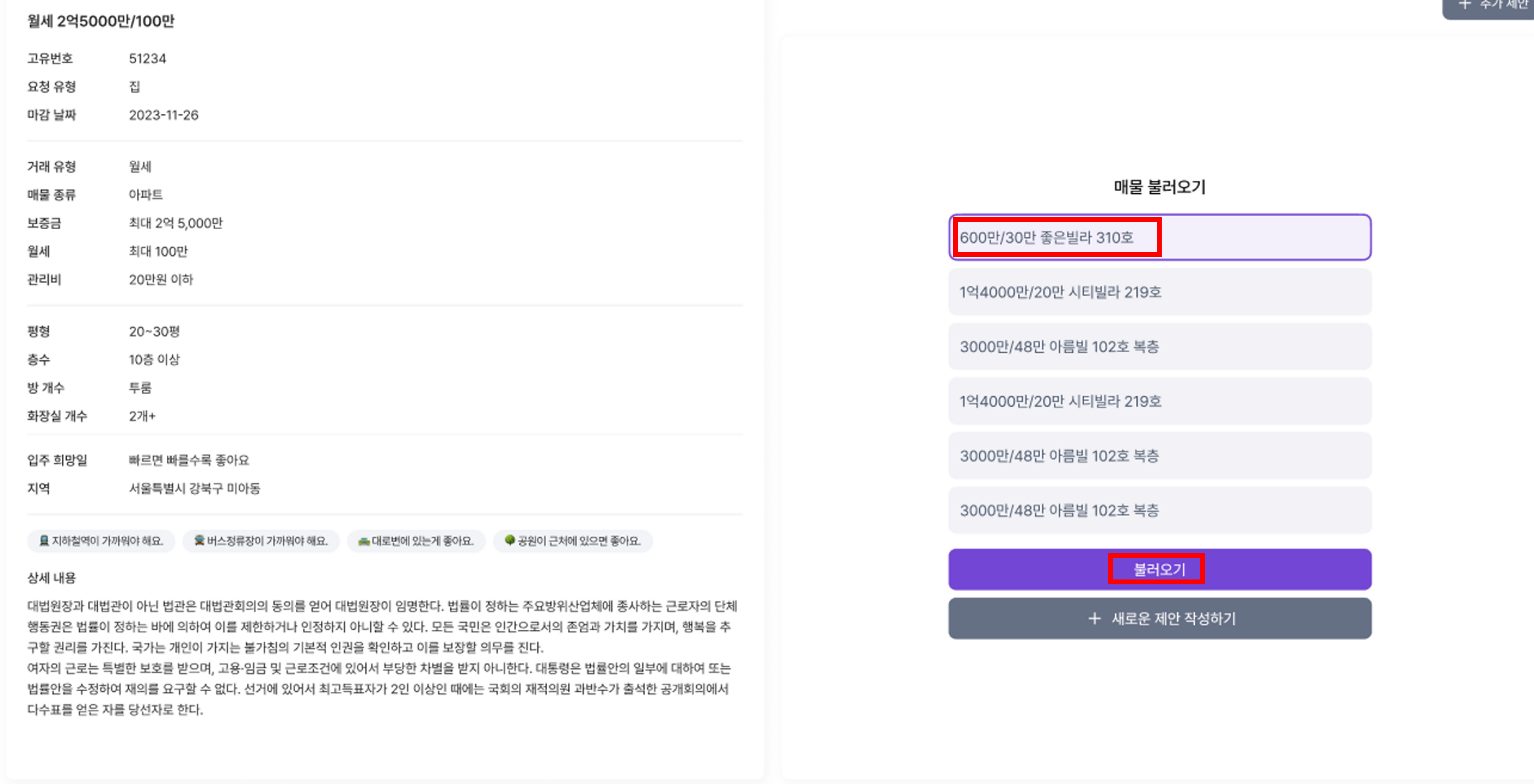Click the 고유번호 value 51234
This screenshot has width=1534, height=784.
(148, 58)
